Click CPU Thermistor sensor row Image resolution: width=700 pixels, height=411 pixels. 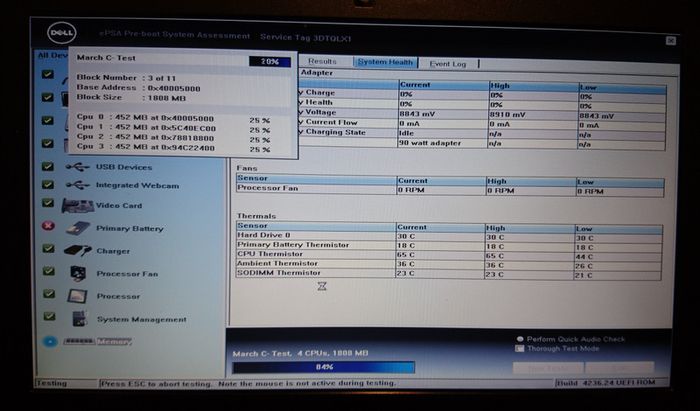coord(449,255)
